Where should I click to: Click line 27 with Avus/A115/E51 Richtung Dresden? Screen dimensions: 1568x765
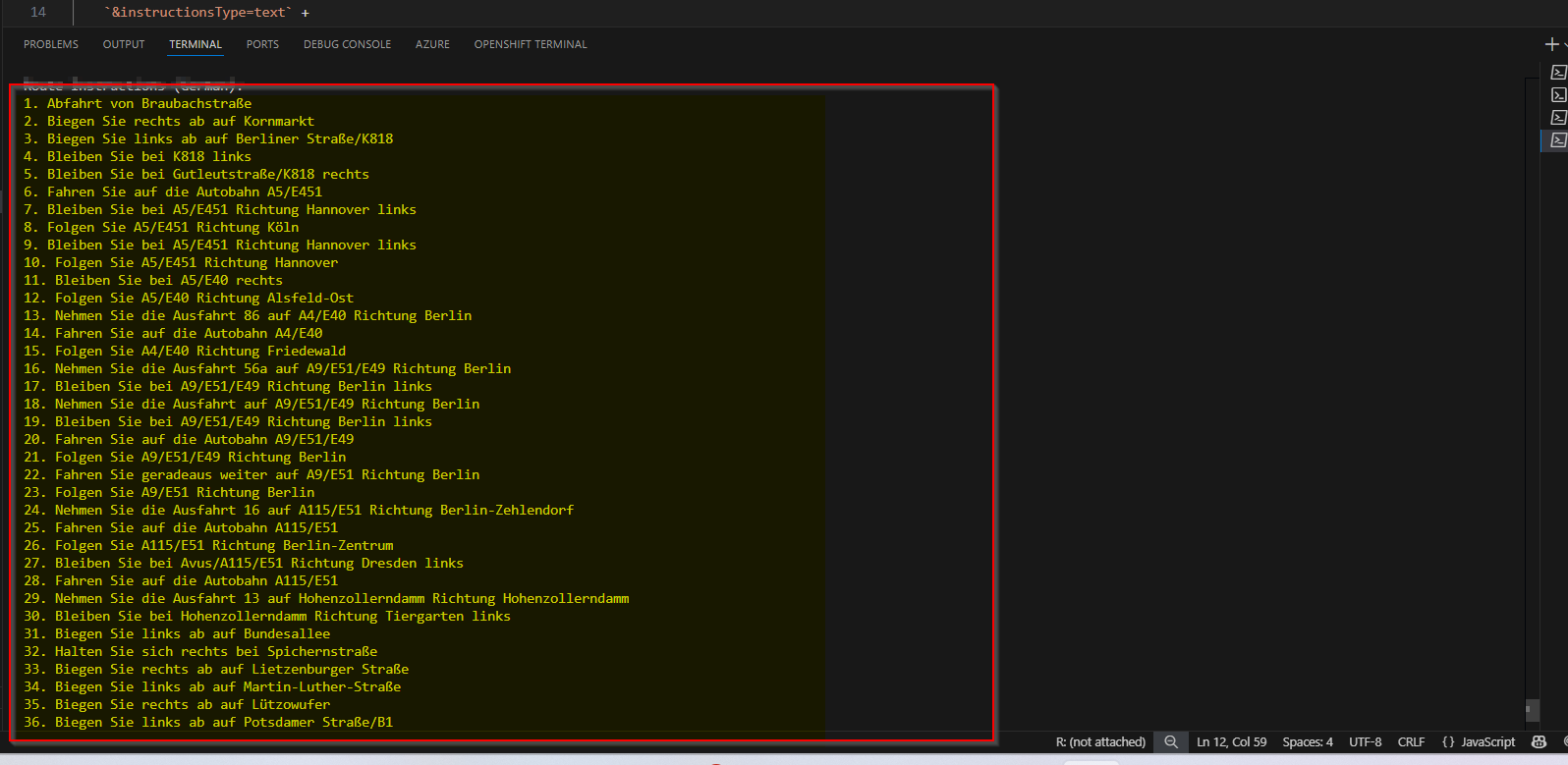pyautogui.click(x=244, y=563)
